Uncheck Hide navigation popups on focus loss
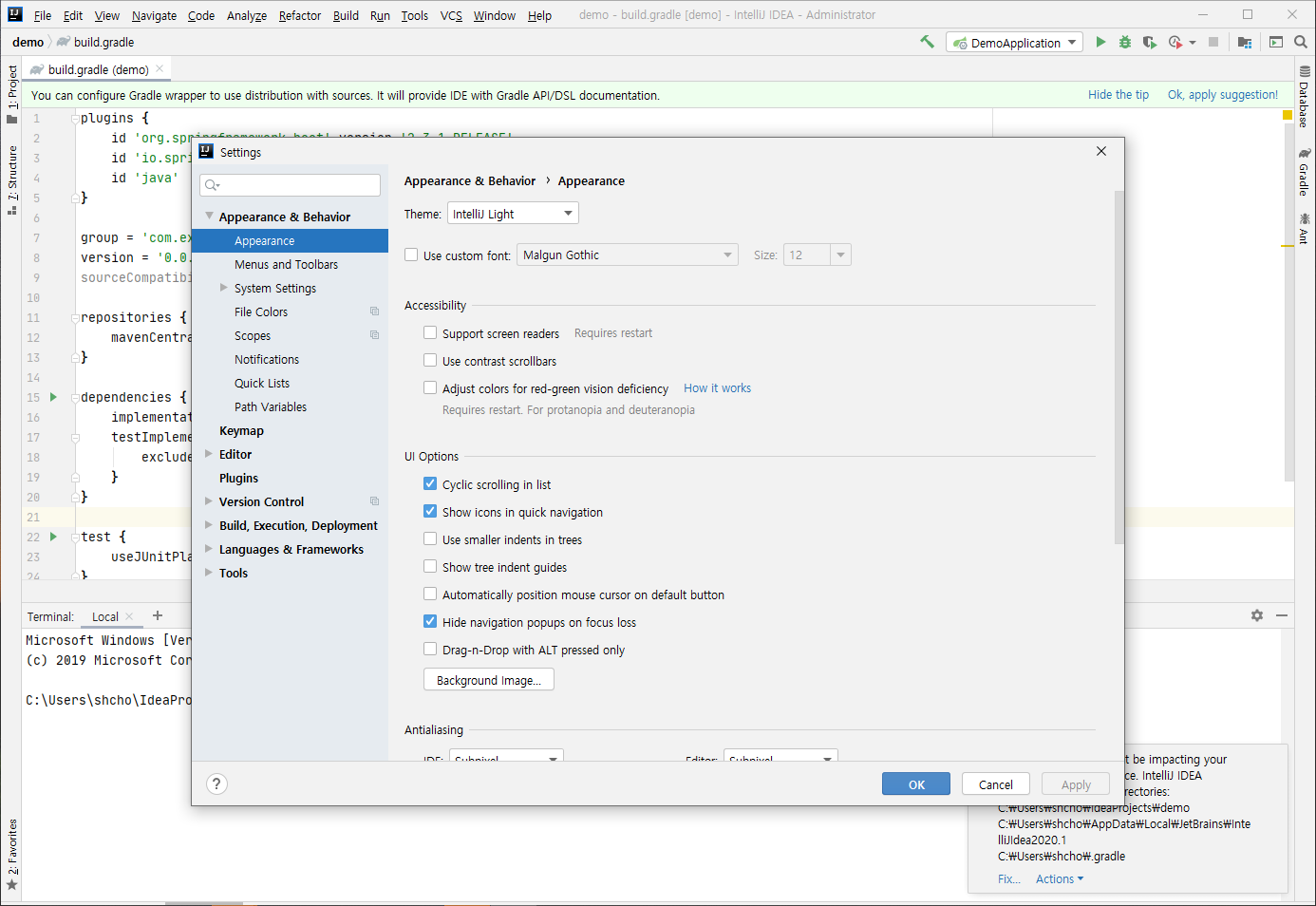 pos(430,621)
